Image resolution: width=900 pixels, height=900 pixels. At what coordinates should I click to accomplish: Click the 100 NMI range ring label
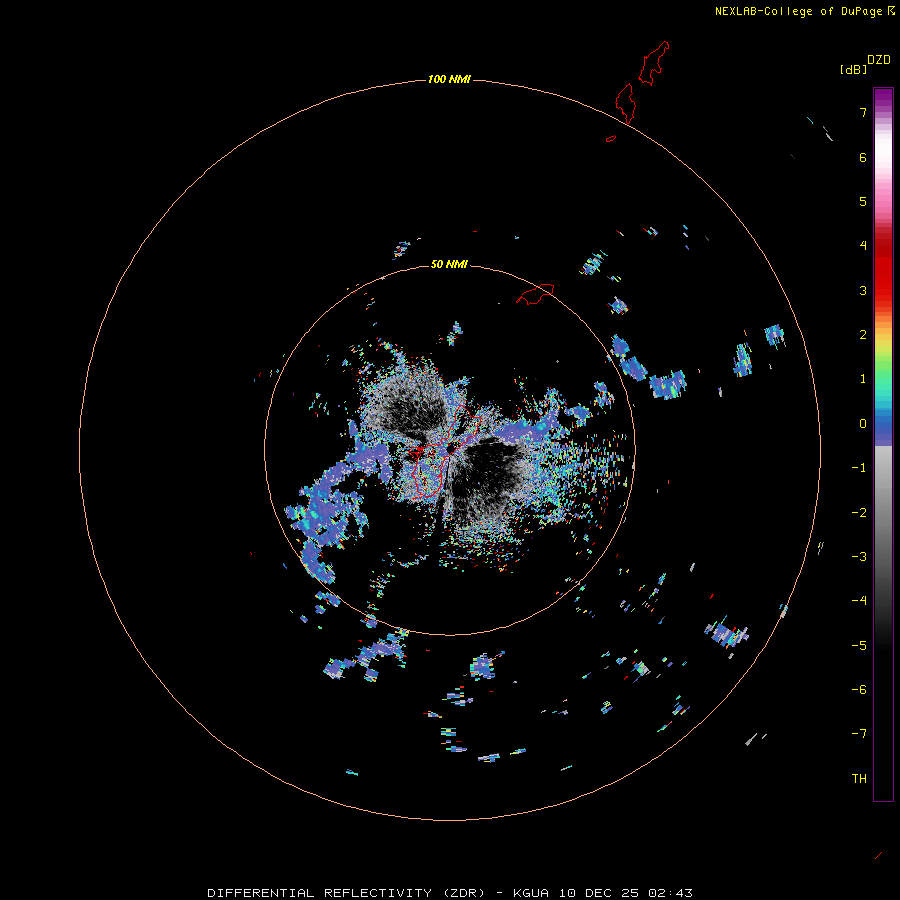pos(449,79)
